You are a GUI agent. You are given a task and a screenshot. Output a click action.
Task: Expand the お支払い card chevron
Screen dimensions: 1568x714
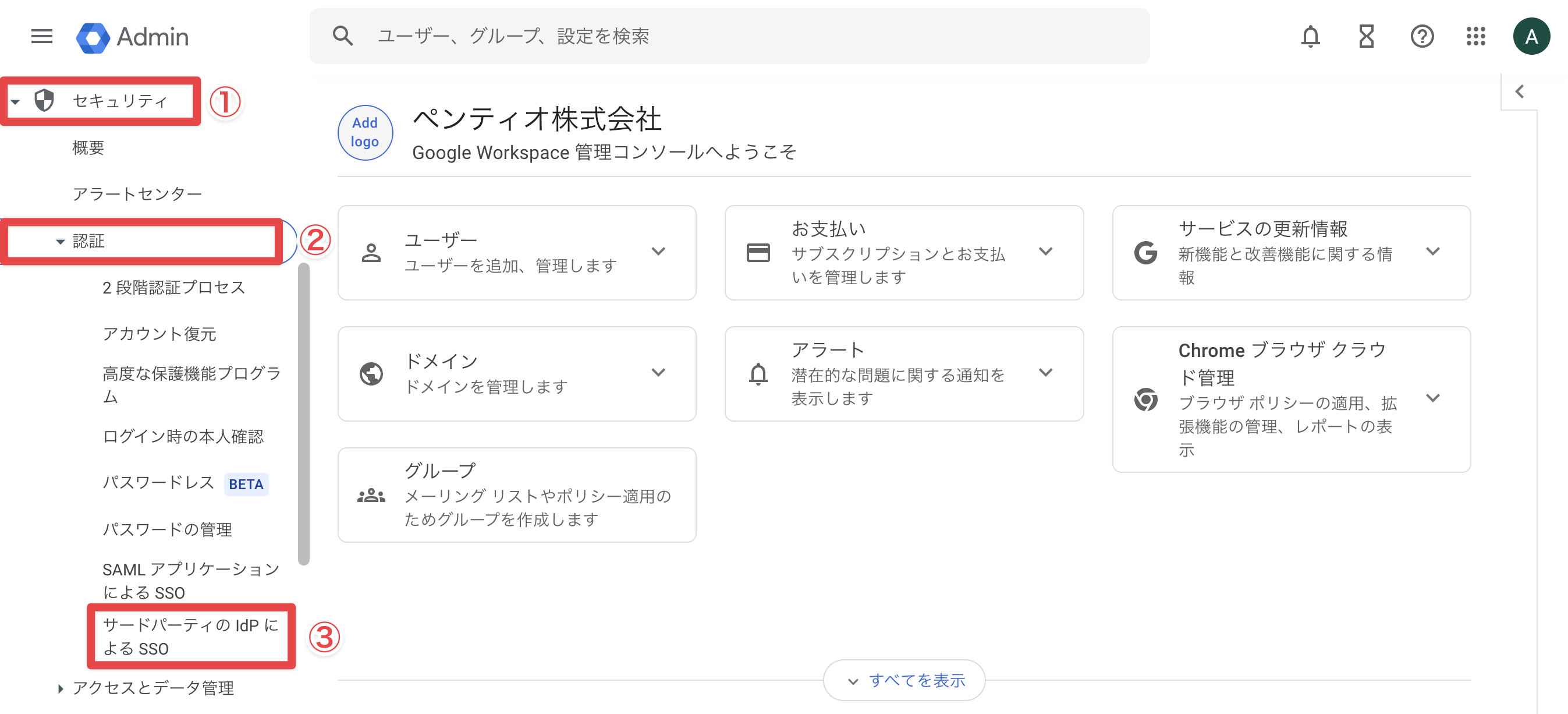(1045, 251)
